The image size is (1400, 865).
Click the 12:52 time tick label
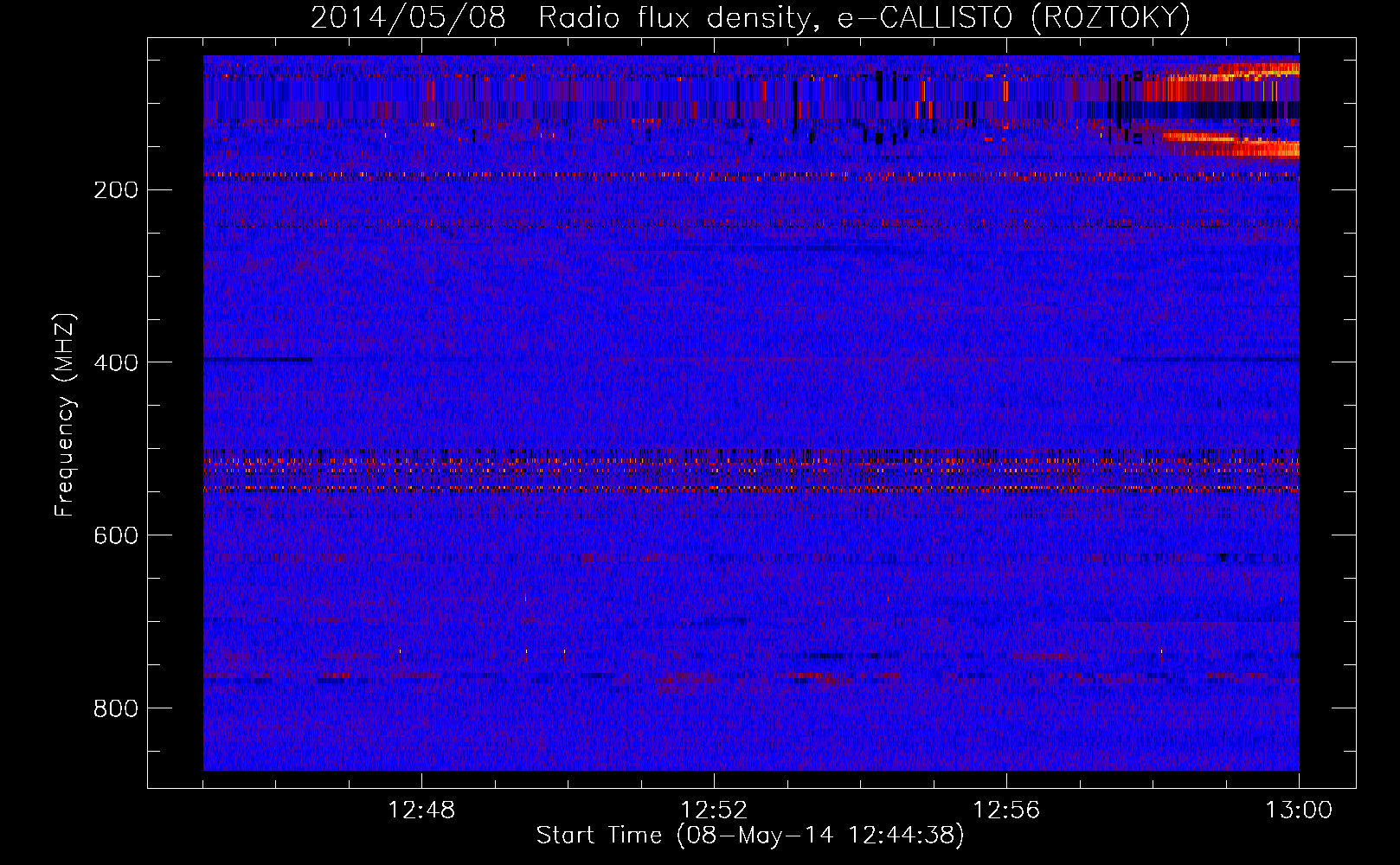[714, 811]
